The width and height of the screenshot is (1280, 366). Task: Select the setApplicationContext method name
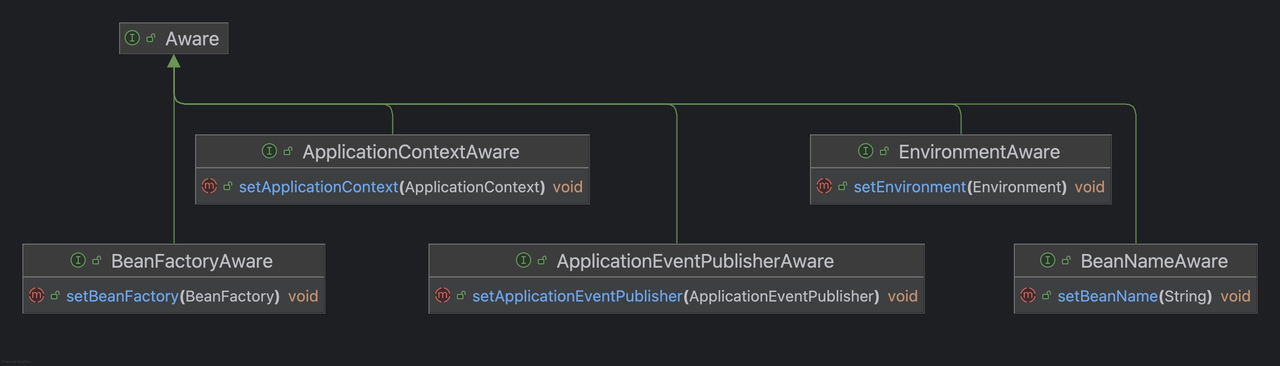click(318, 187)
